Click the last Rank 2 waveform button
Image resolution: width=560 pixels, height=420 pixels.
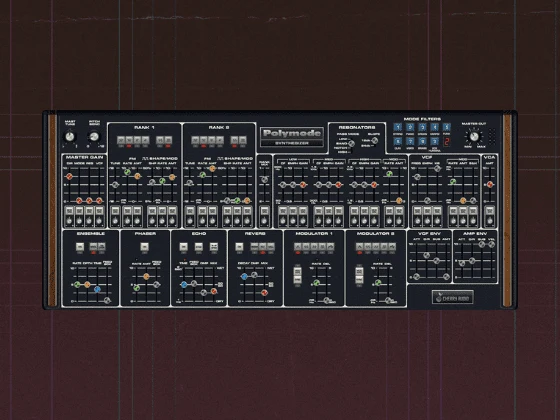(243, 140)
